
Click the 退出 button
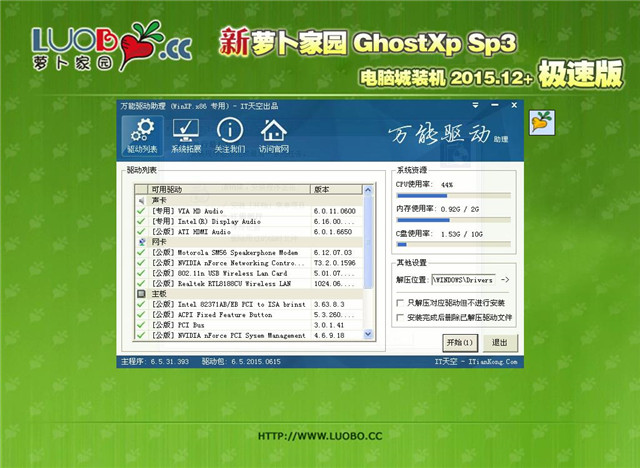pyautogui.click(x=500, y=343)
